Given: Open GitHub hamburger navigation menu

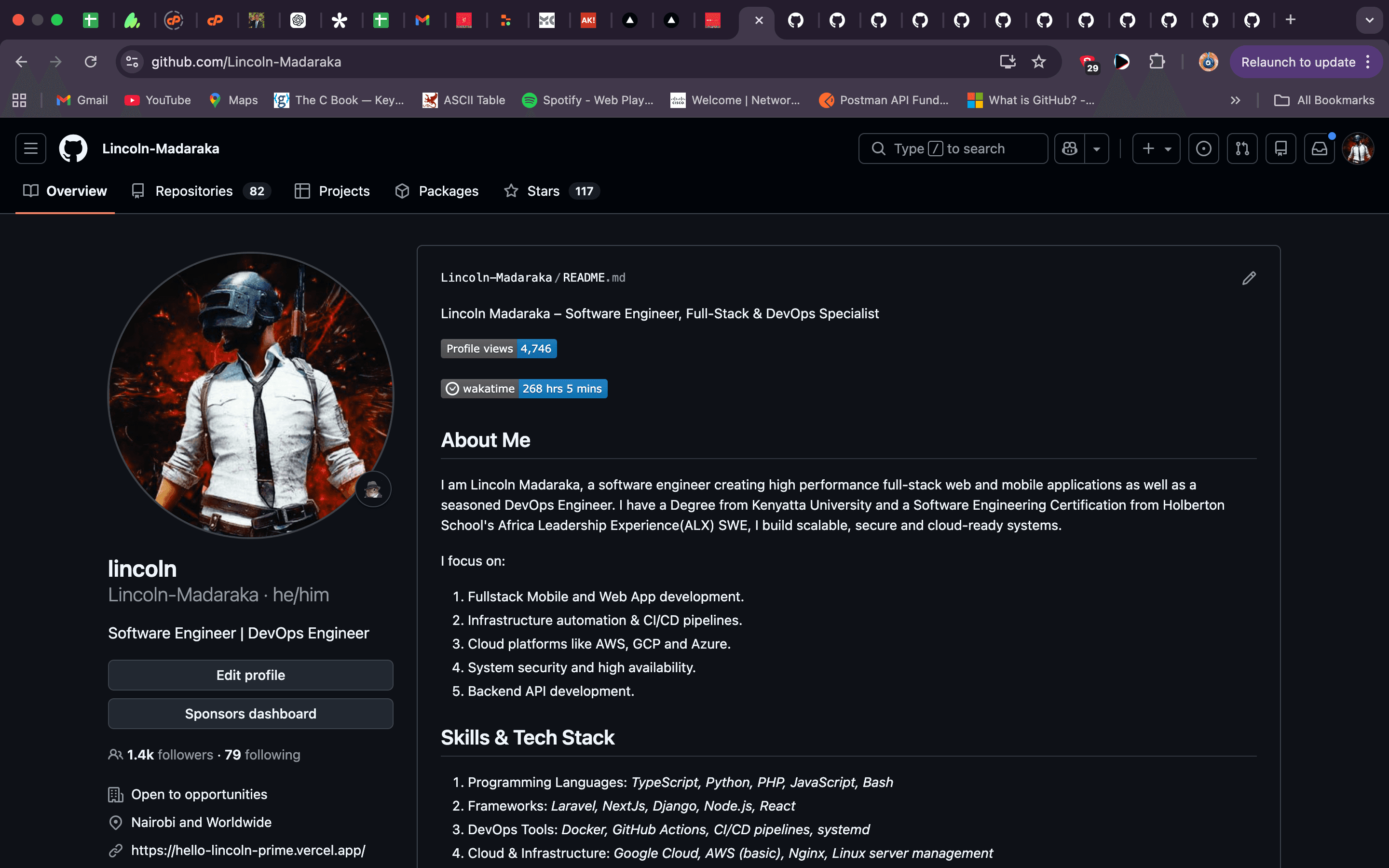Looking at the screenshot, I should pyautogui.click(x=30, y=149).
